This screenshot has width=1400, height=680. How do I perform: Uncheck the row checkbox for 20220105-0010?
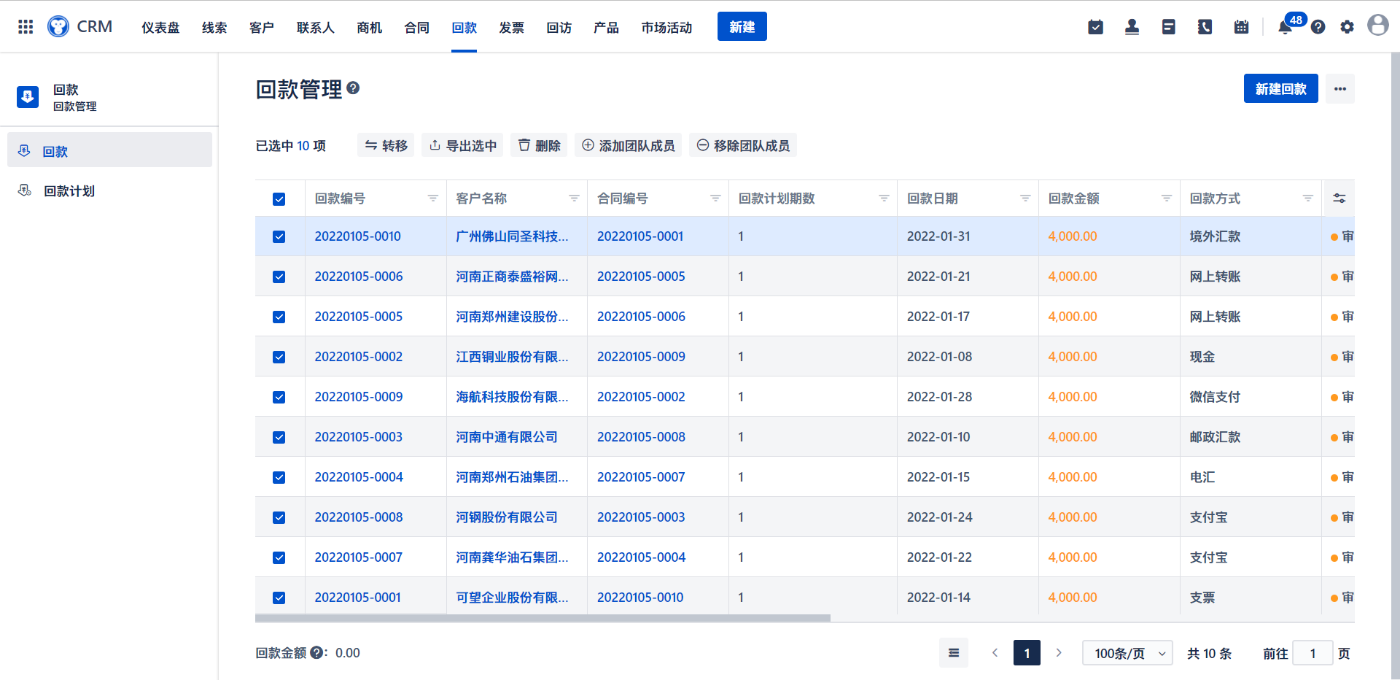pos(279,237)
